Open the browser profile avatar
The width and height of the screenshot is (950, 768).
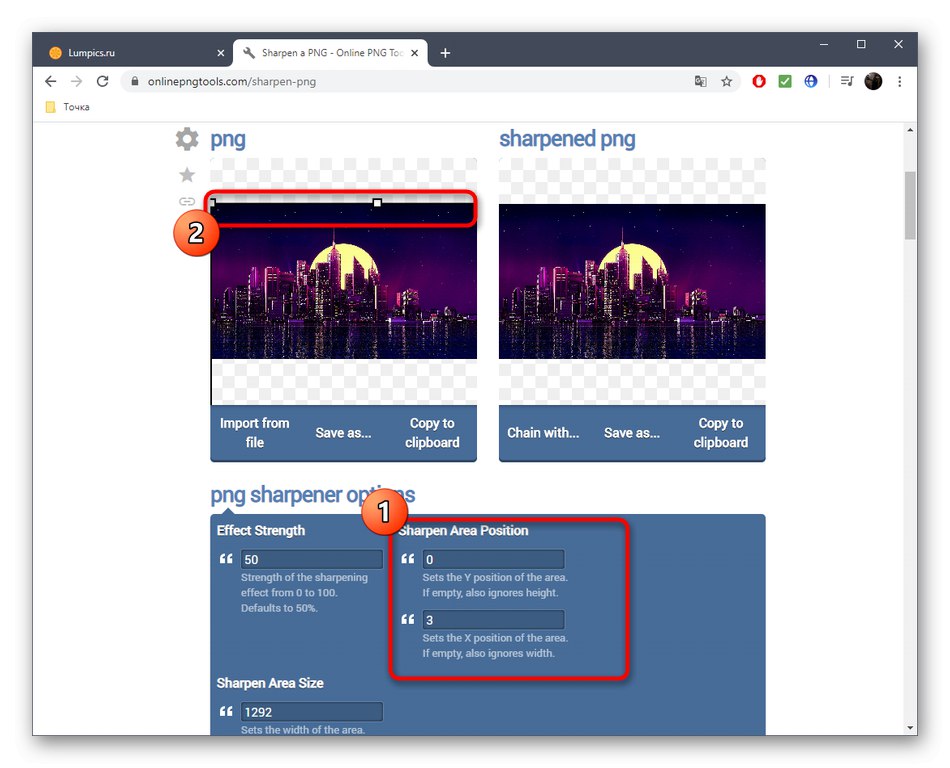[872, 81]
